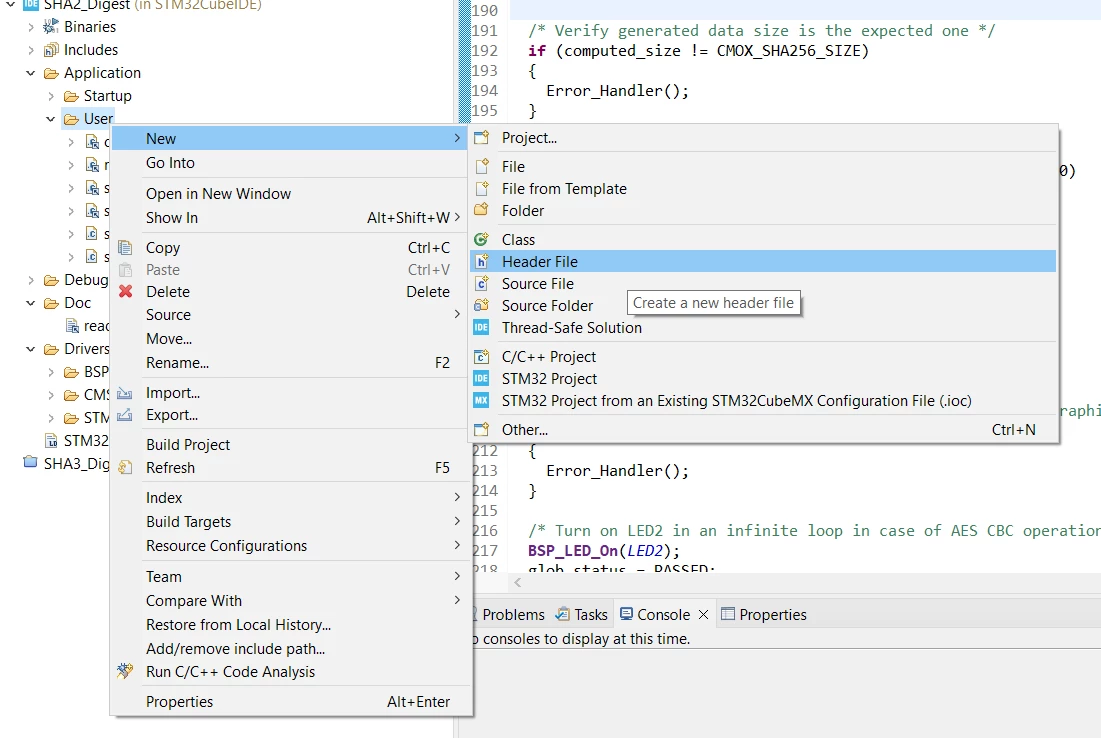Select Build Project in the context menu

coord(291,444)
